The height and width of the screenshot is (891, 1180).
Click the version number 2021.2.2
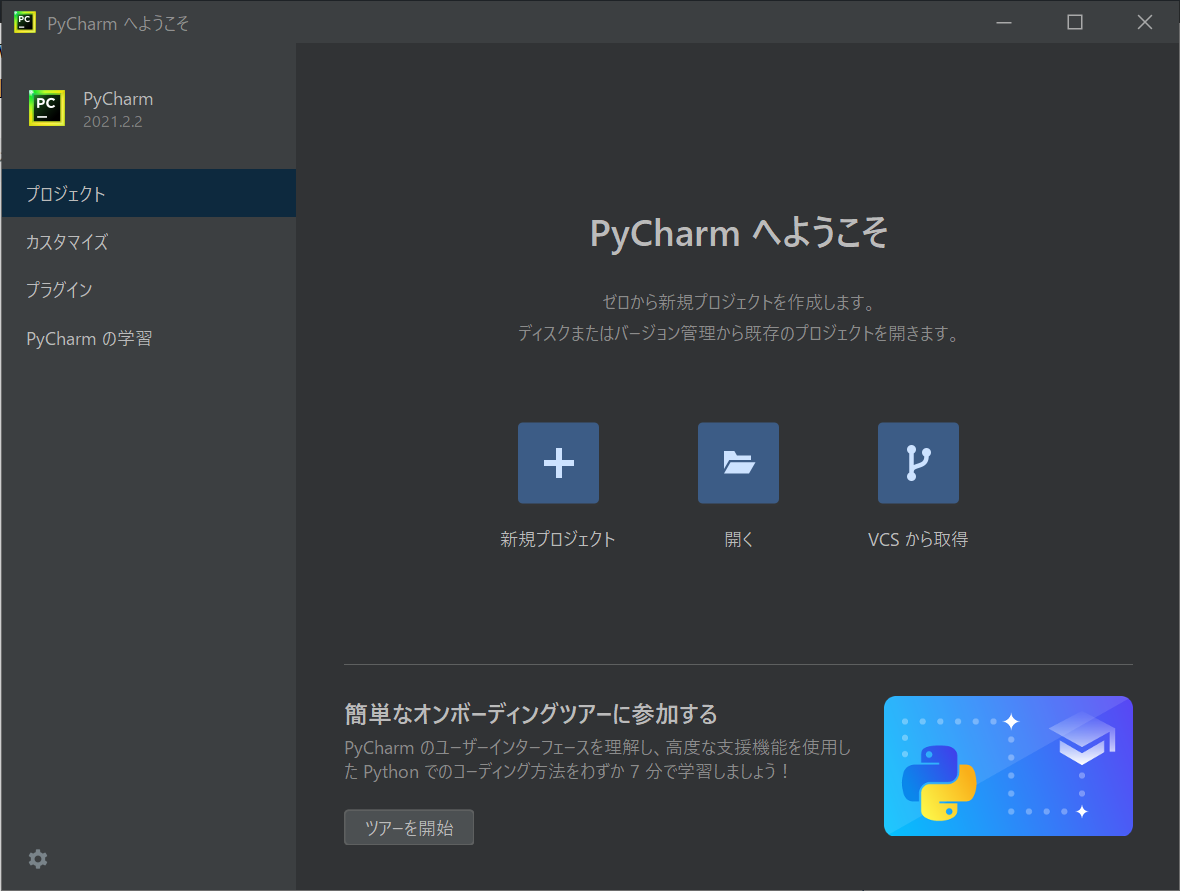pyautogui.click(x=113, y=122)
